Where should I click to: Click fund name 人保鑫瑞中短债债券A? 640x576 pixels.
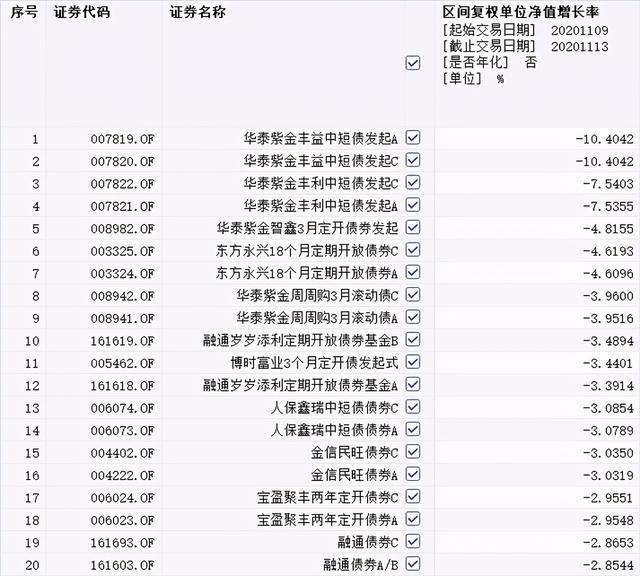334,430
